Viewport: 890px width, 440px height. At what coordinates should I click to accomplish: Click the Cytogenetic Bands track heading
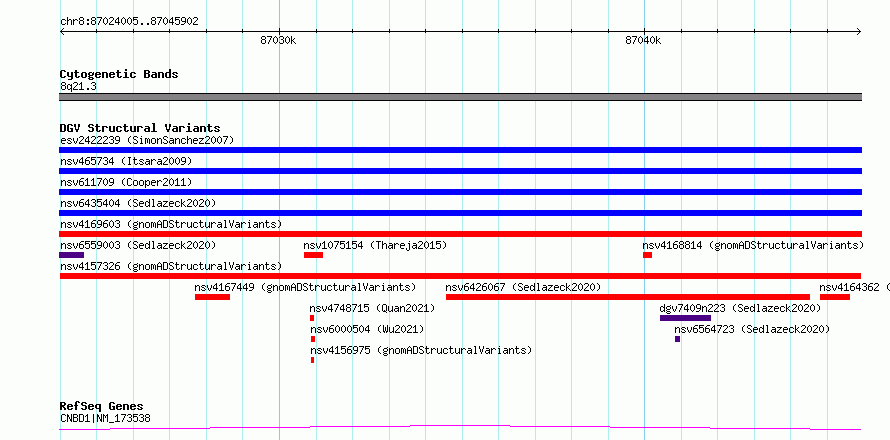(x=119, y=74)
